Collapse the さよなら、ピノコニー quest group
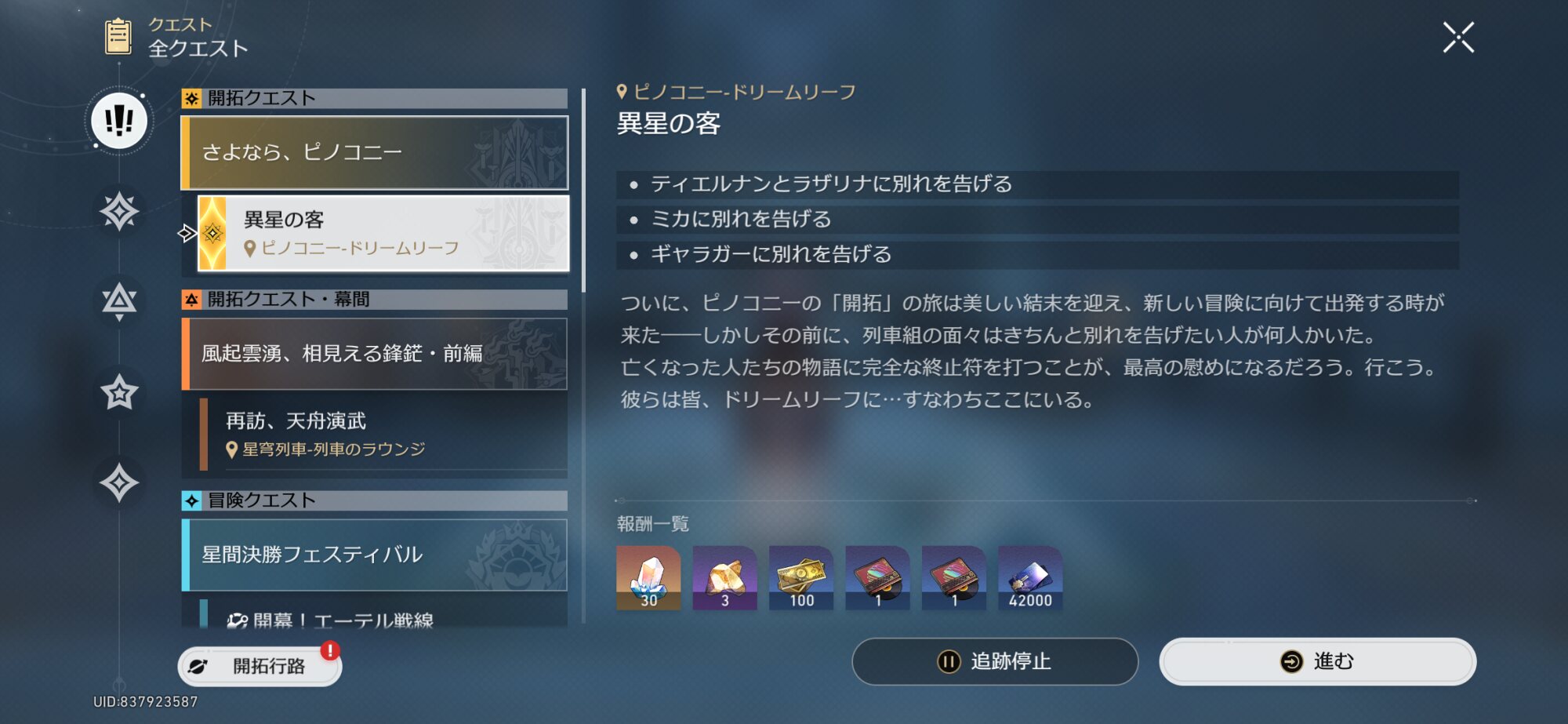Viewport: 1568px width, 724px height. click(375, 153)
